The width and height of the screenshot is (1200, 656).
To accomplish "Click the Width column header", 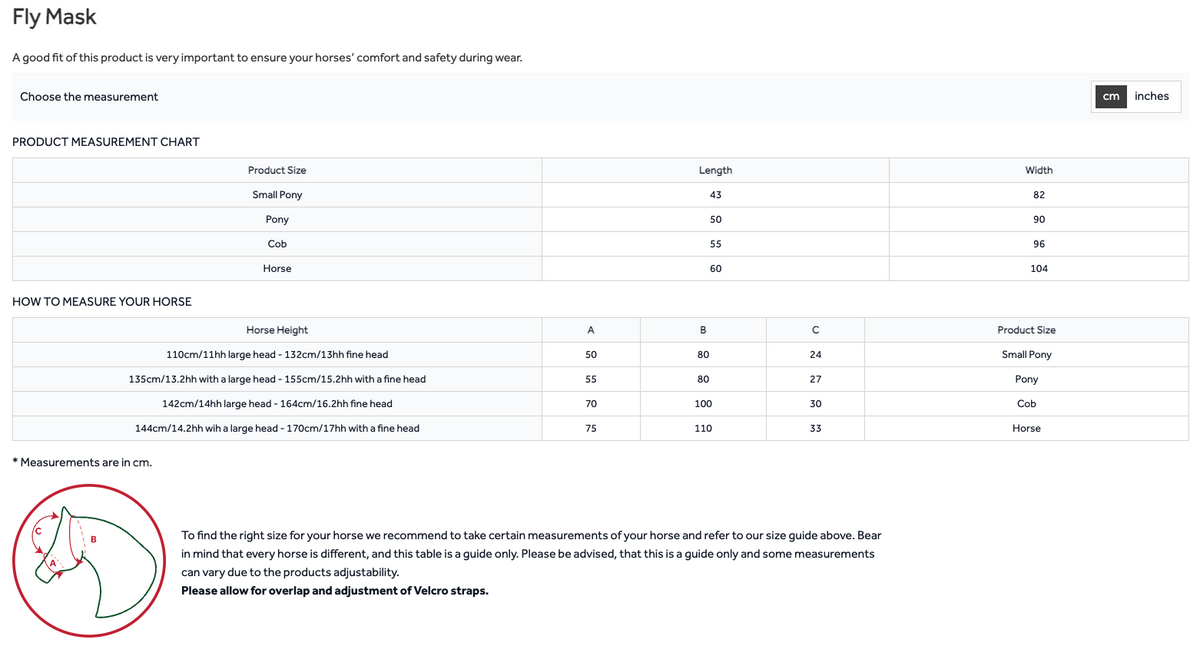I will point(1039,170).
